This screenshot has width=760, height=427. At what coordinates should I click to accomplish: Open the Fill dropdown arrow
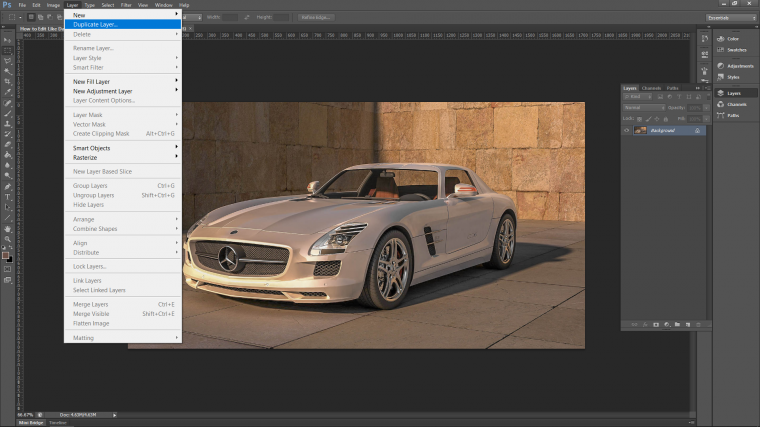707,119
